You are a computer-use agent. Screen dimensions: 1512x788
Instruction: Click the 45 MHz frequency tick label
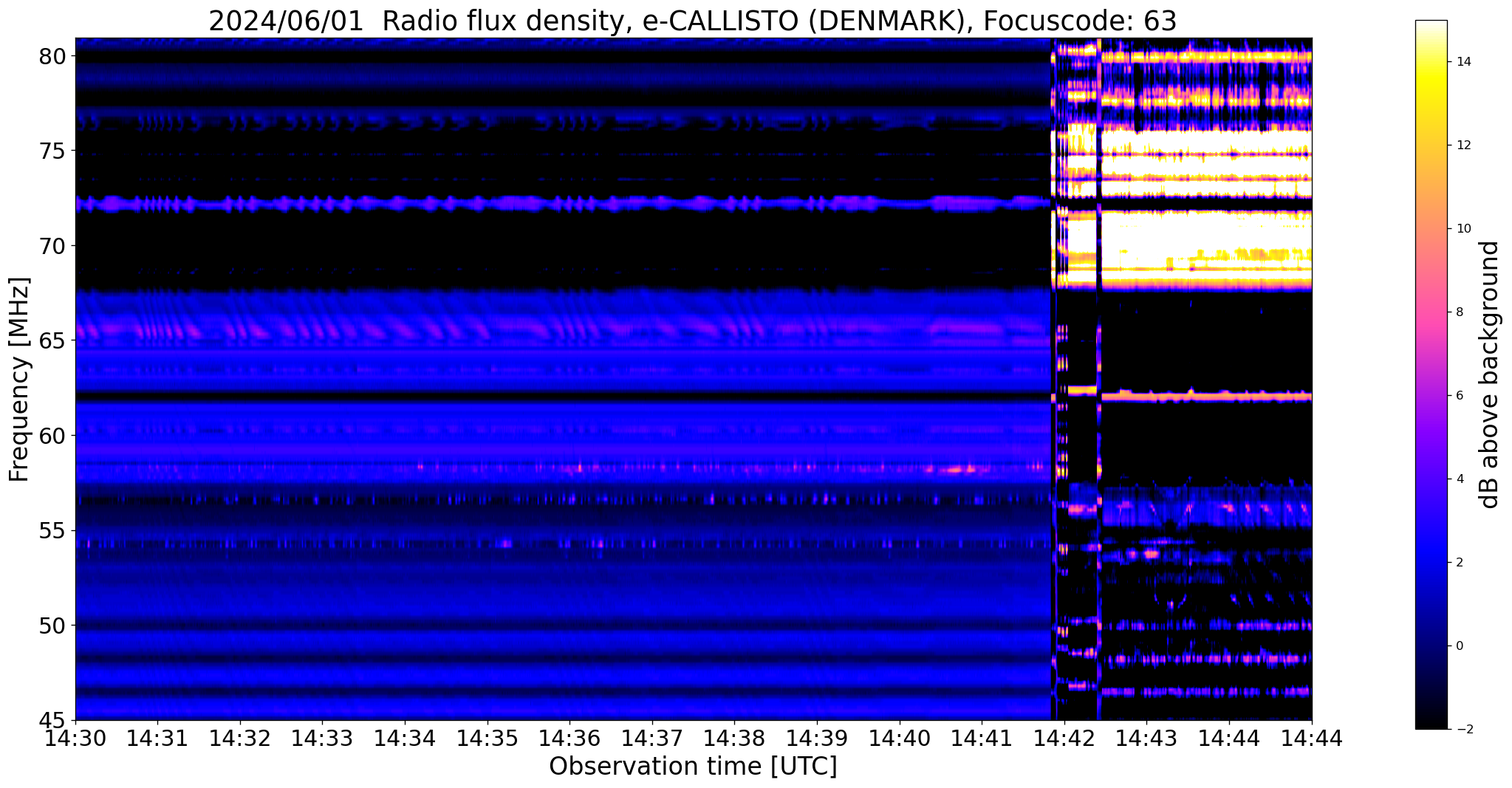(x=52, y=720)
